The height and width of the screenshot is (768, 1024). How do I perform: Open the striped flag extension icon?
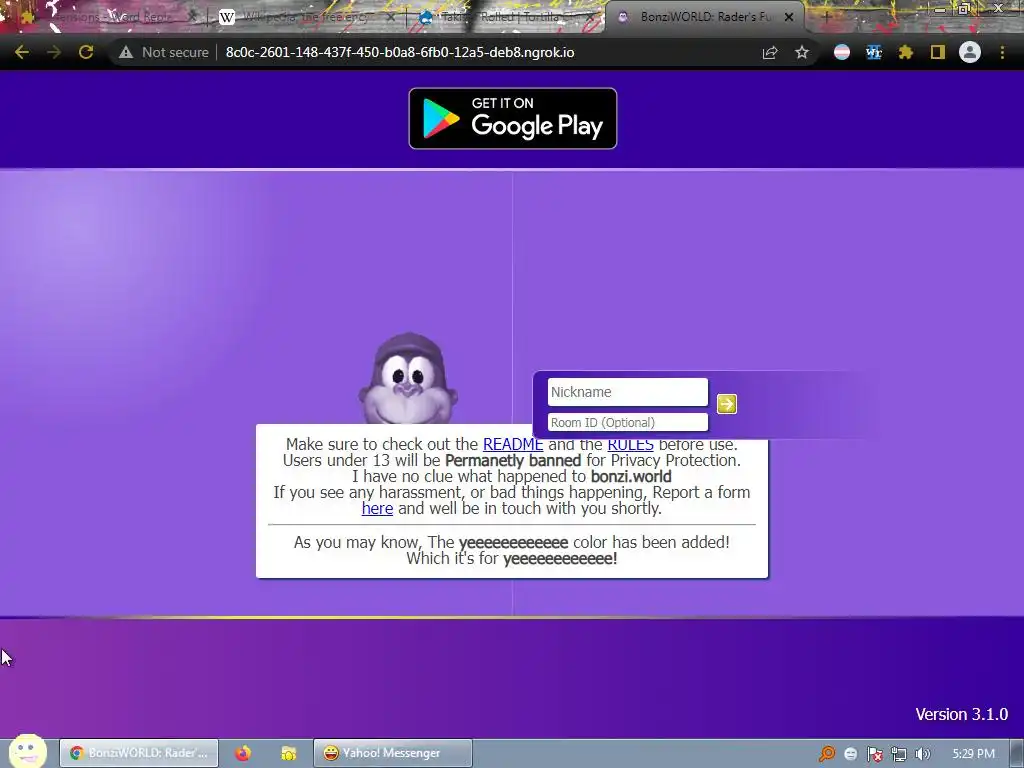[x=842, y=52]
